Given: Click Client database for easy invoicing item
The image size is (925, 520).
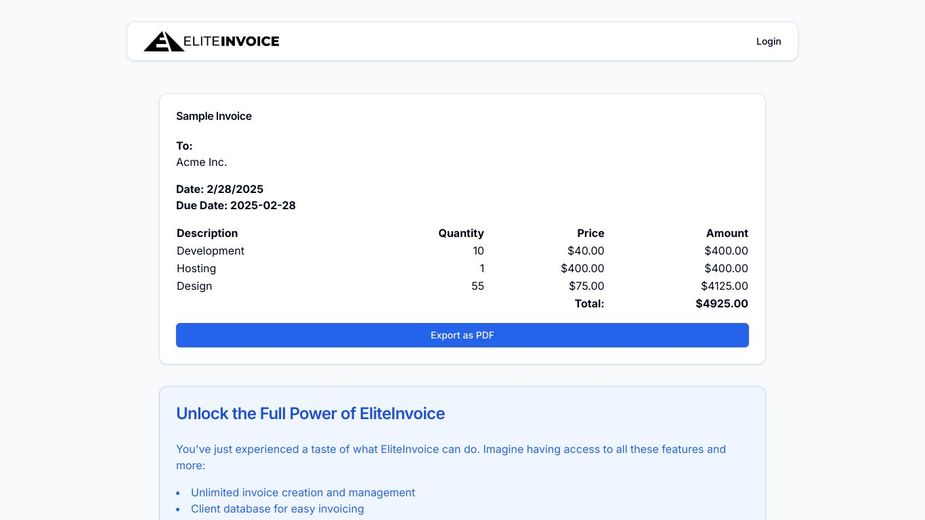Looking at the screenshot, I should [277, 509].
